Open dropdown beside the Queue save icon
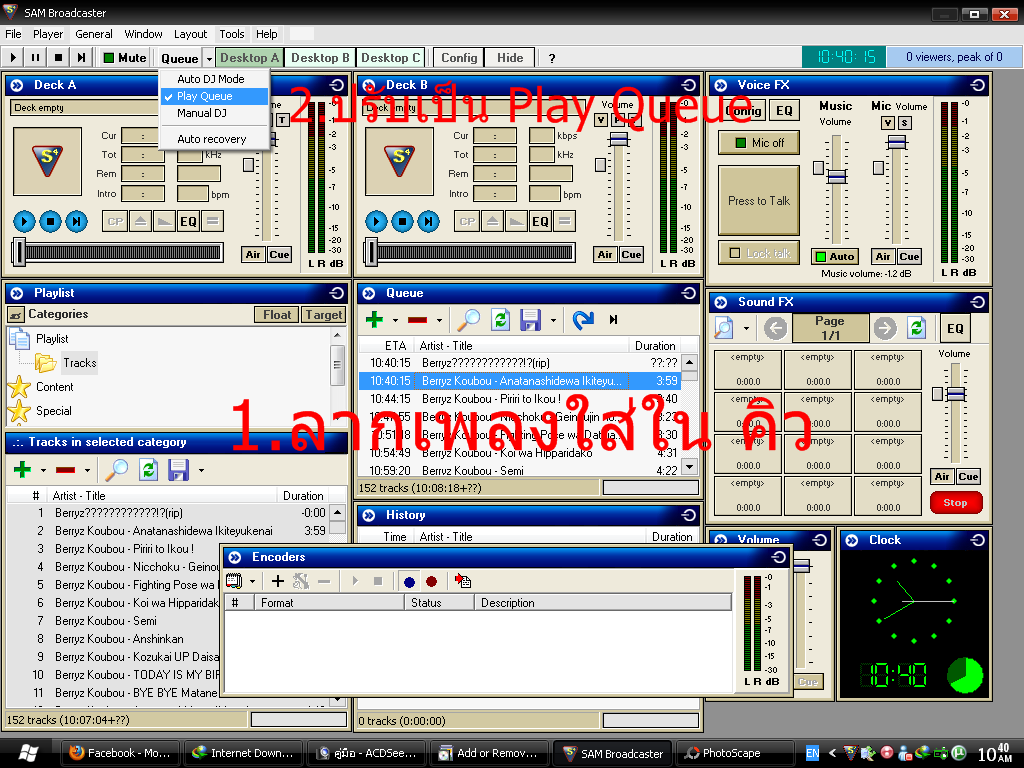 [553, 321]
